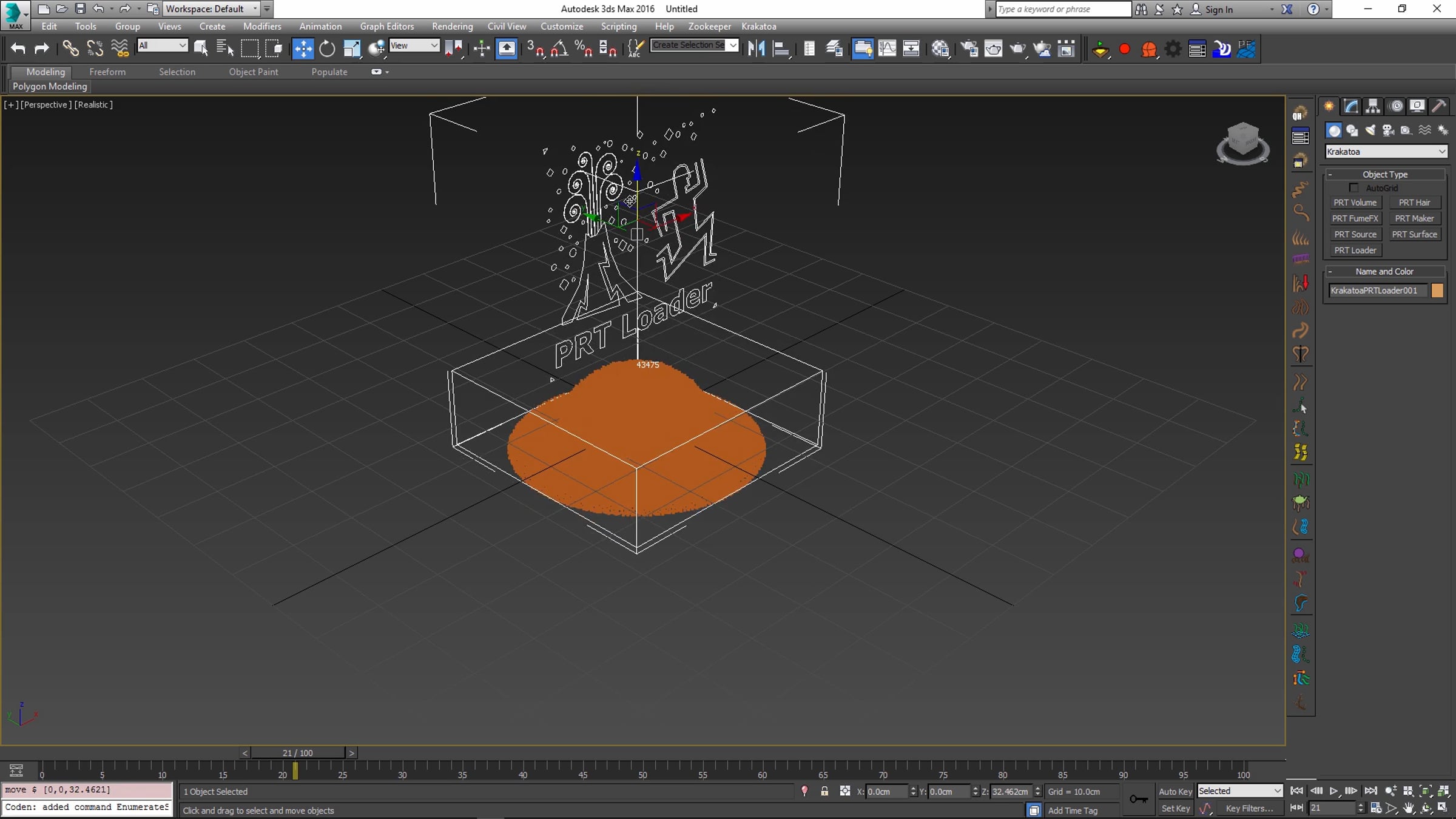This screenshot has width=1456, height=819.
Task: Open the Krakatoa object category dropdown
Action: coord(1386,152)
